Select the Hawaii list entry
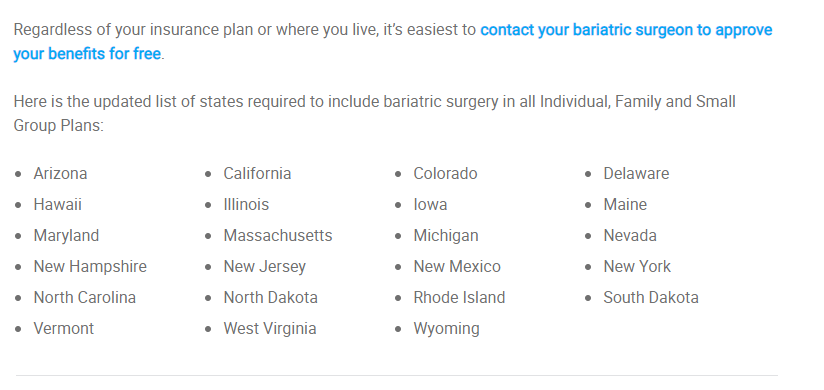 [58, 204]
